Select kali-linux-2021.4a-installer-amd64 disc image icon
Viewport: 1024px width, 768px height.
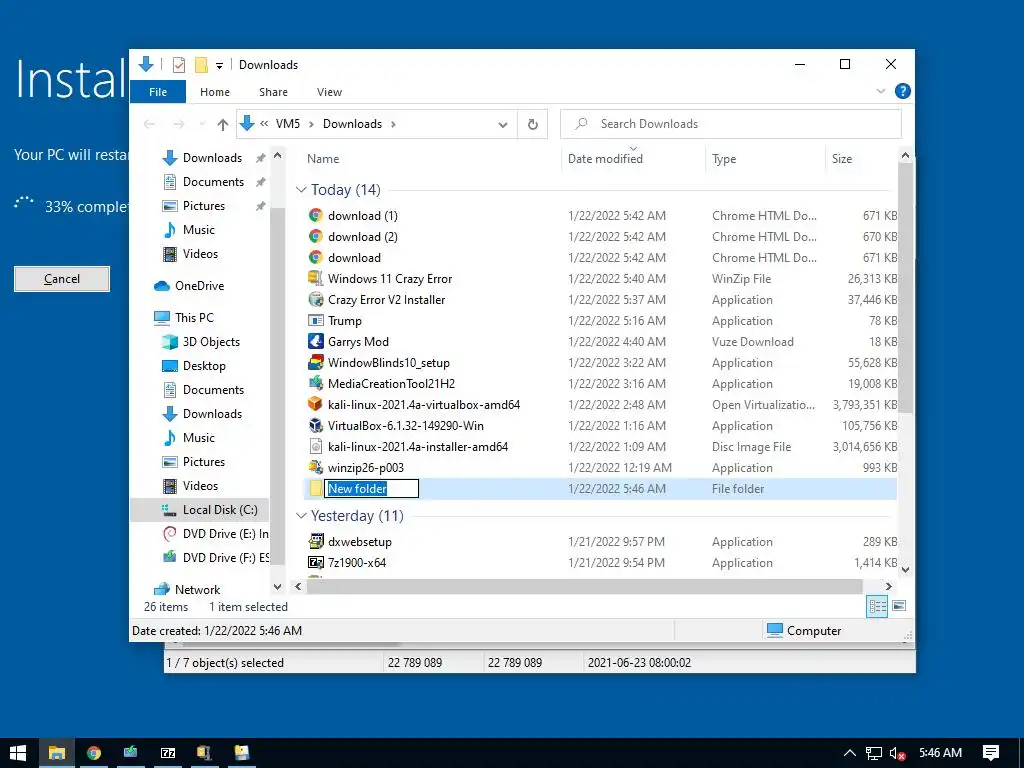[x=315, y=447]
